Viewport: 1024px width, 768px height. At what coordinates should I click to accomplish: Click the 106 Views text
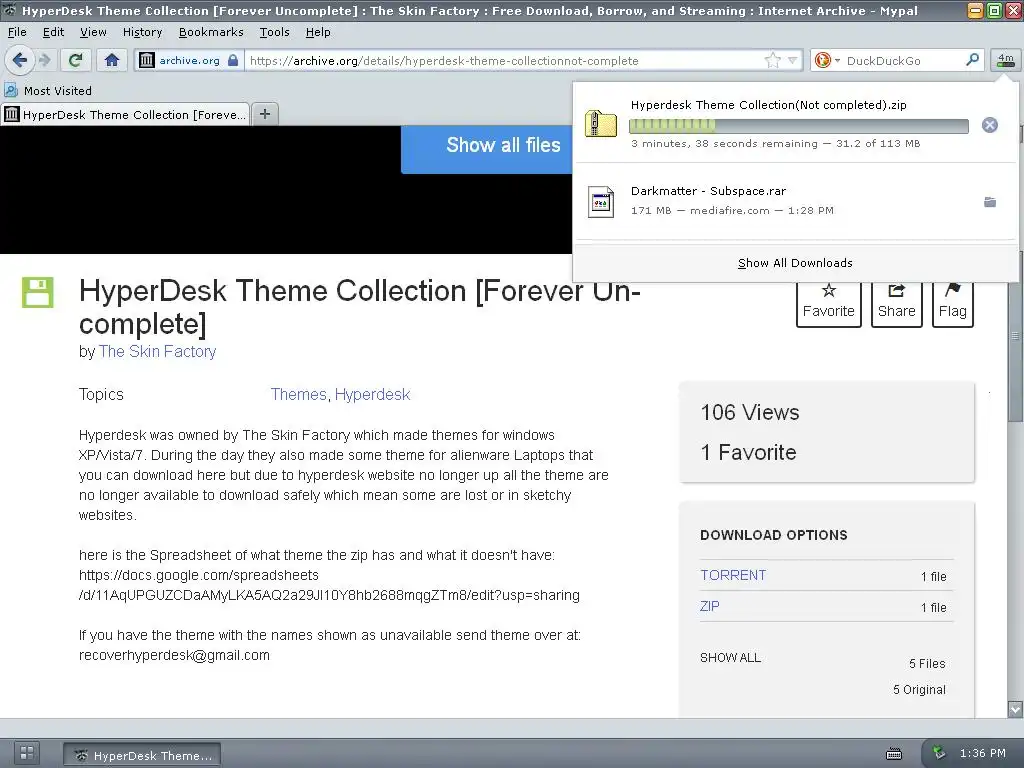click(x=750, y=413)
